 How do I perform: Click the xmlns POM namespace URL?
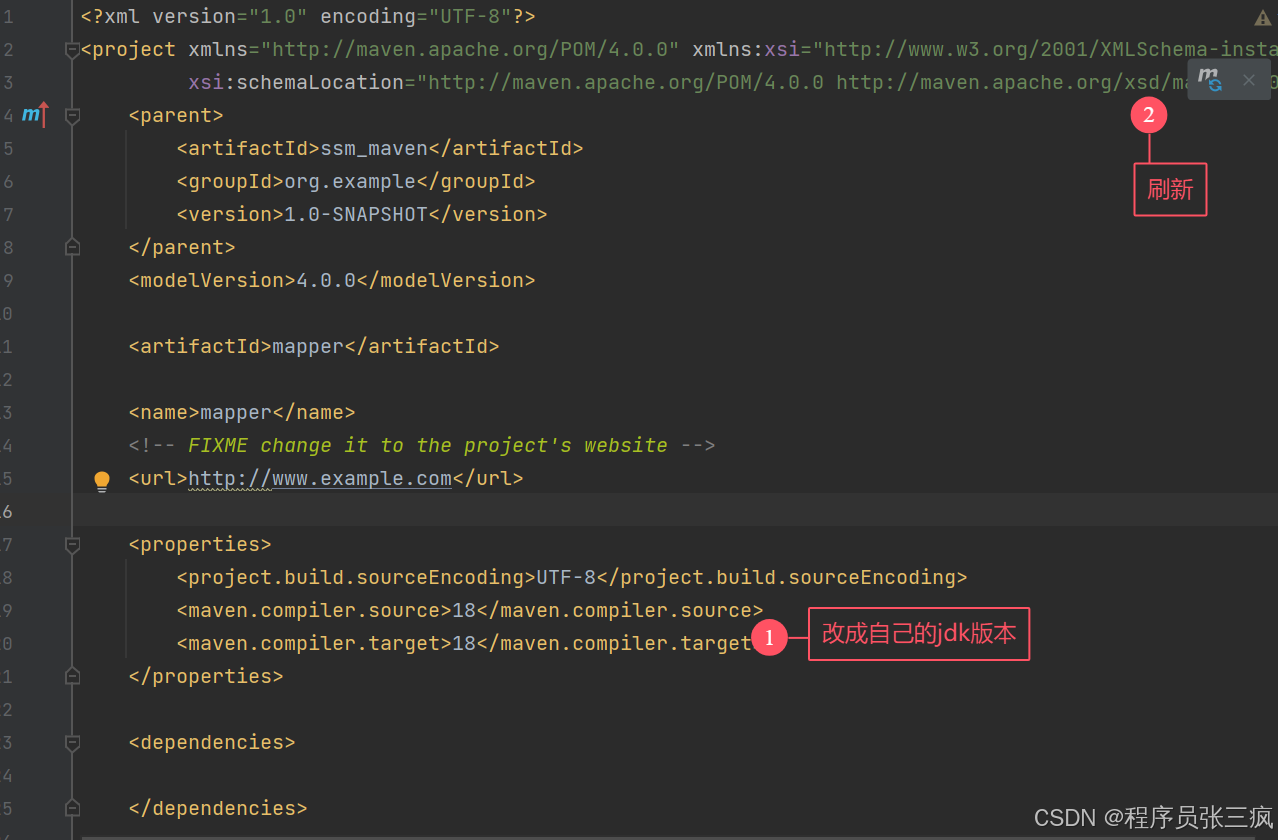coord(470,50)
